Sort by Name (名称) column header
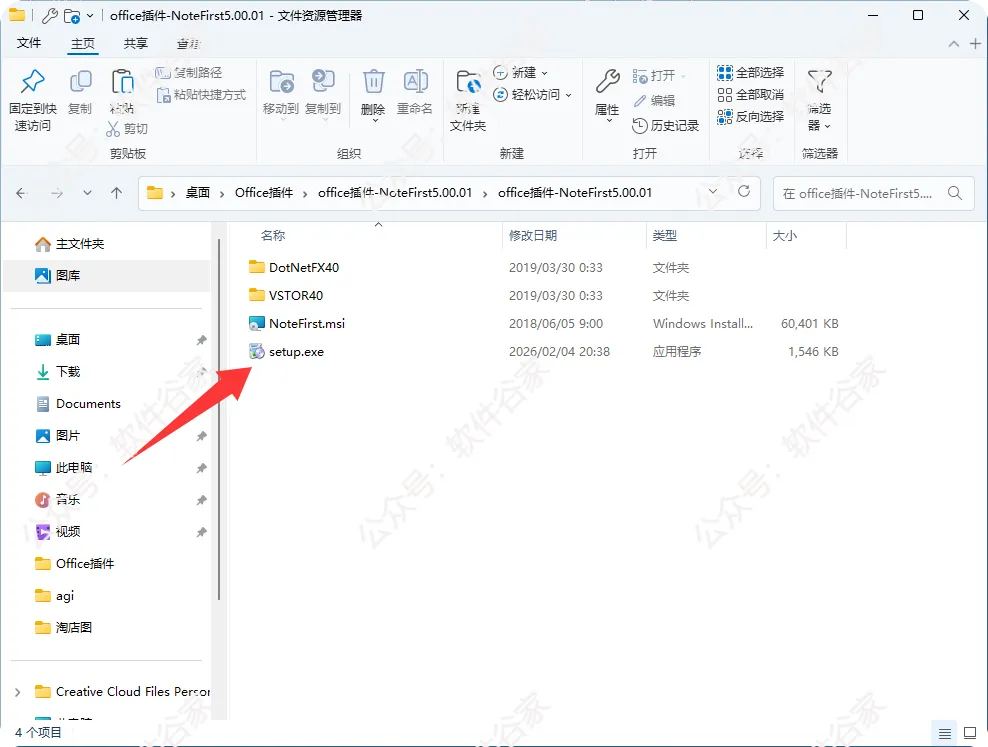 273,236
